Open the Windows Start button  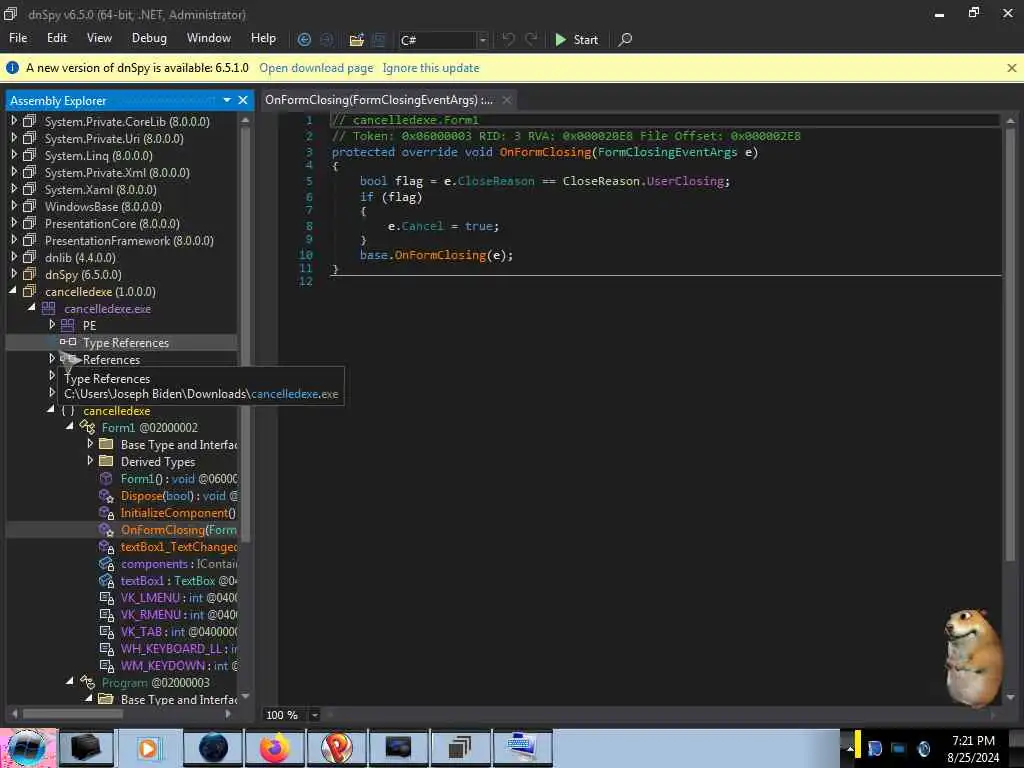click(x=27, y=748)
